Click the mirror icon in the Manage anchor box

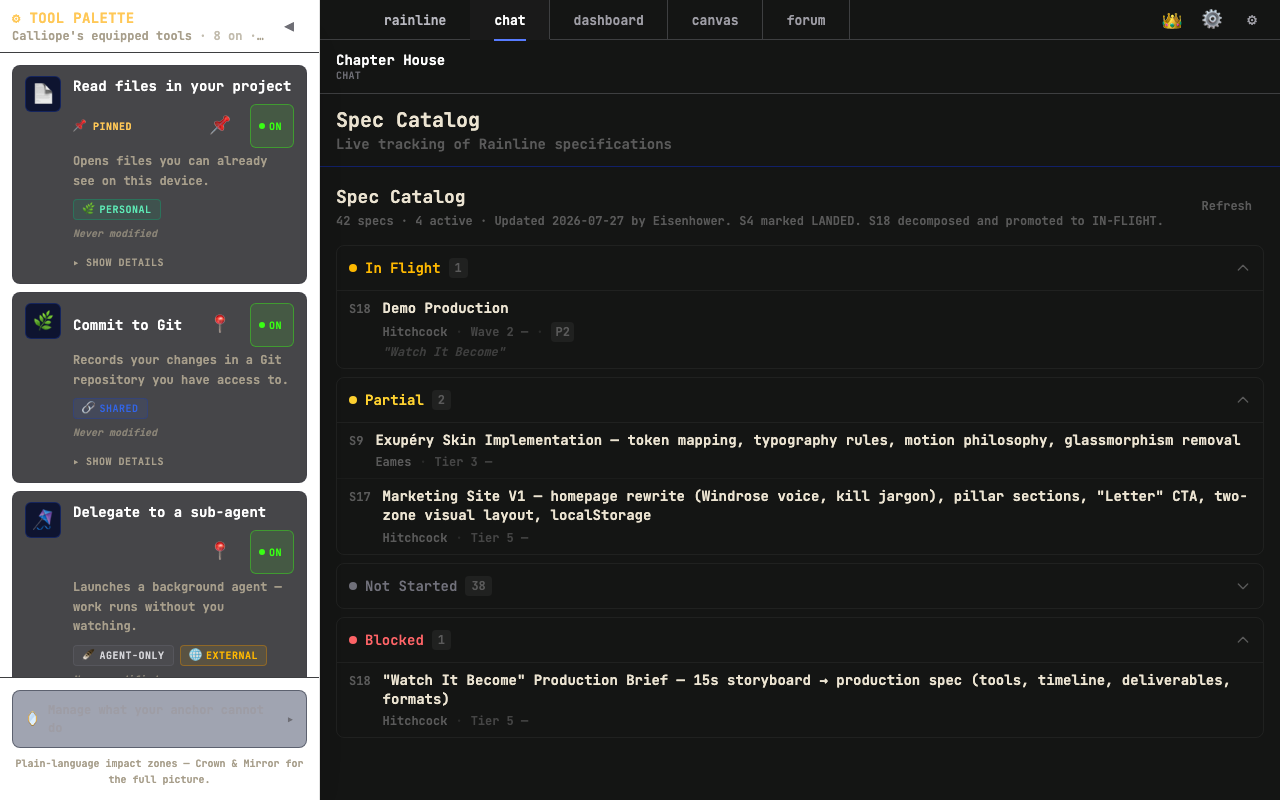(x=32, y=718)
